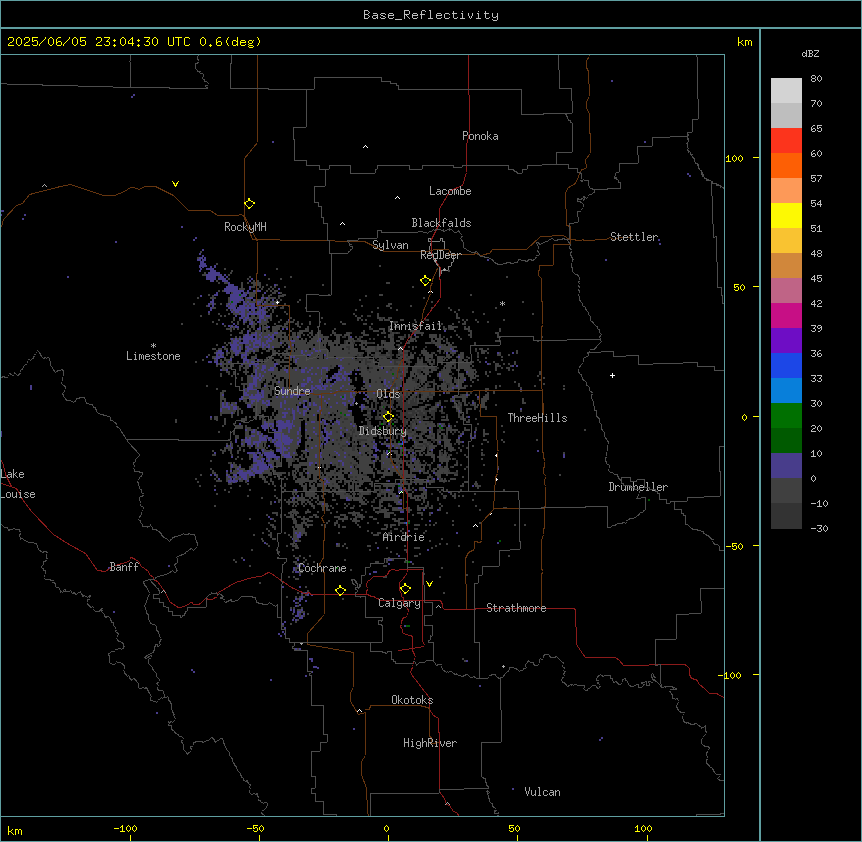Click the bright green 20-30 dBZ legend swatch
Screen dimensions: 862x842
pos(786,416)
